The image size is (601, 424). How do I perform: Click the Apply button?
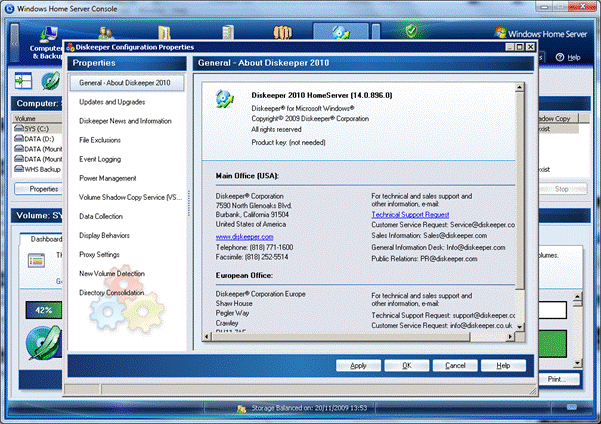click(358, 365)
